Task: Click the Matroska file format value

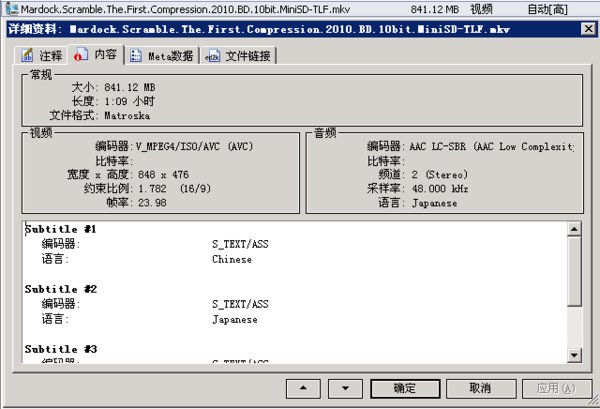Action: 127,116
